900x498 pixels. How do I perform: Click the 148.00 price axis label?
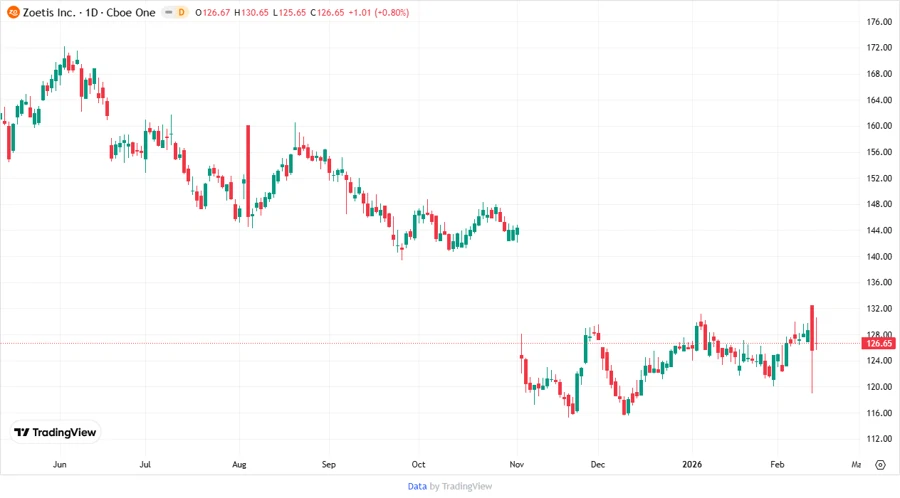point(879,204)
